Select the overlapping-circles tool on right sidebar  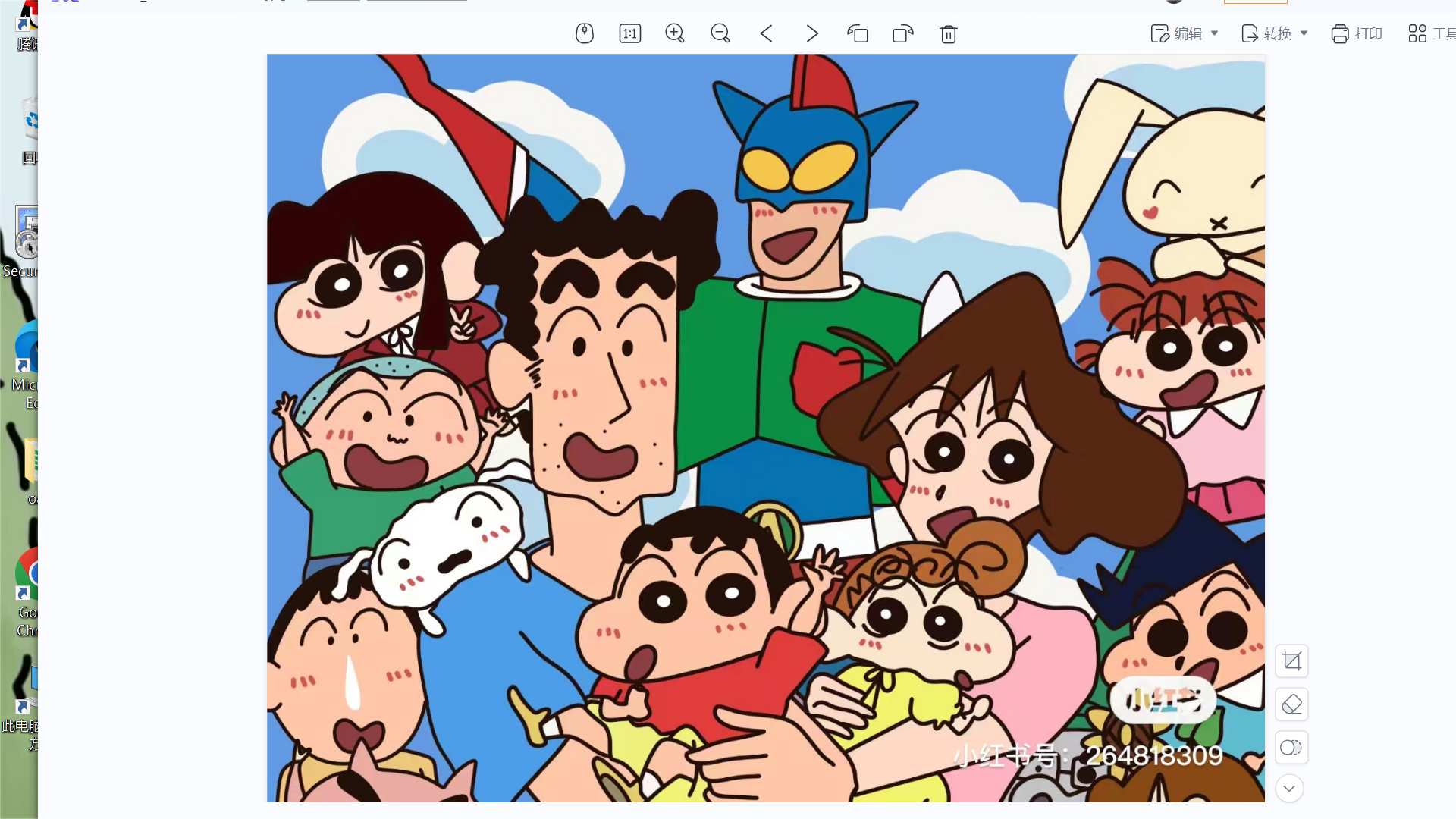1291,748
